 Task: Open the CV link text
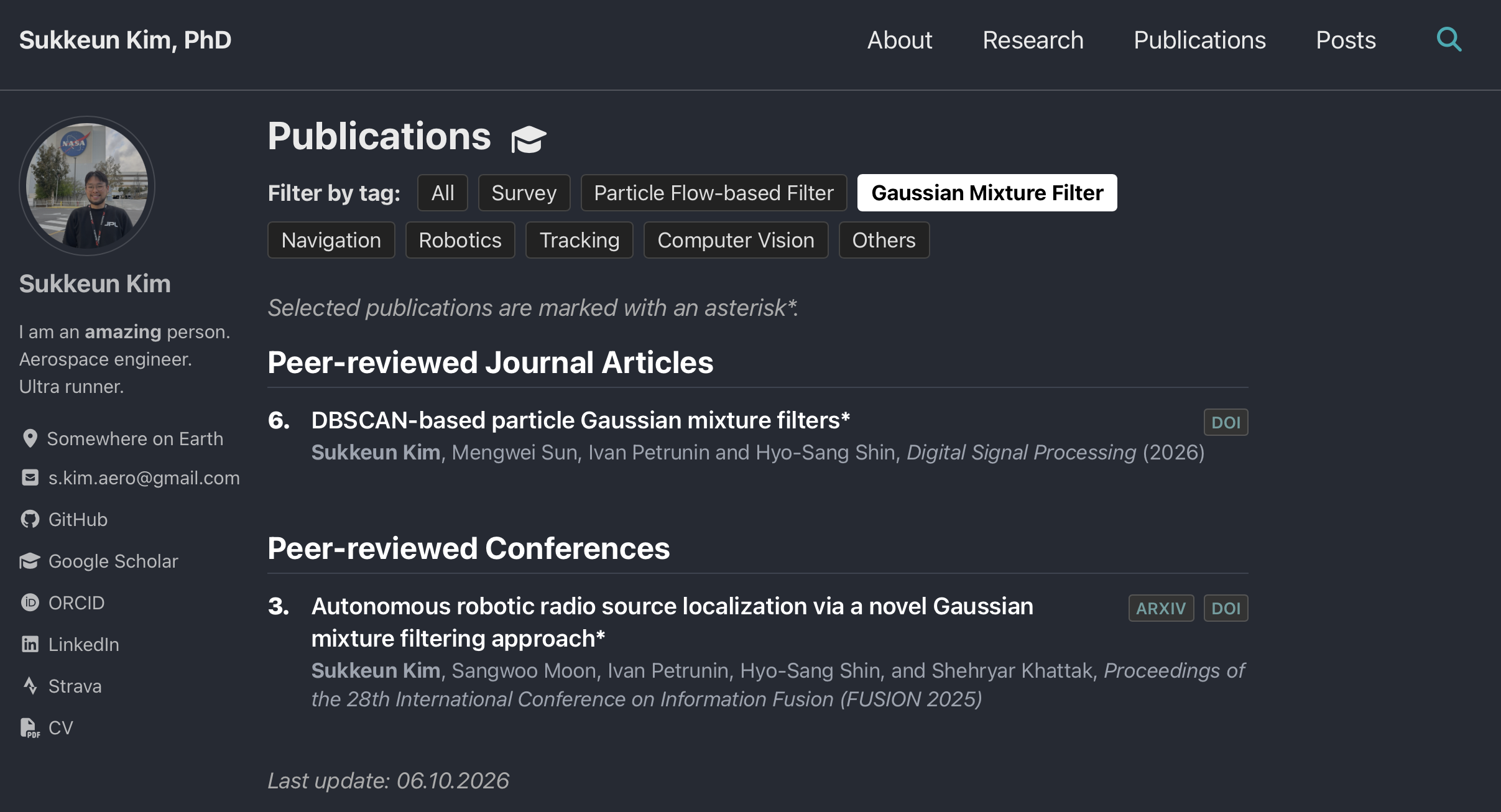tap(61, 727)
